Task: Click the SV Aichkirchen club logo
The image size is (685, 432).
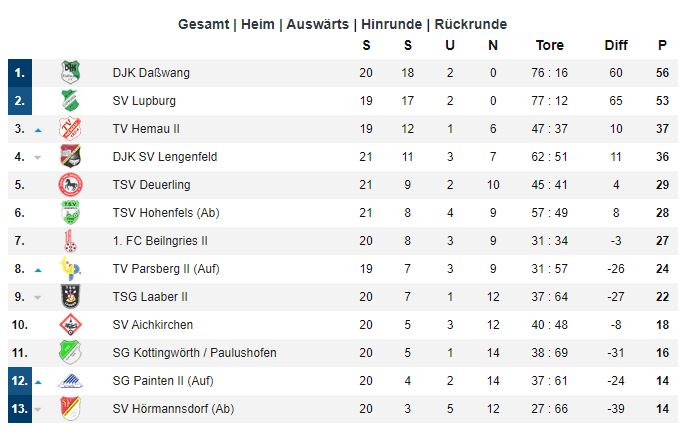Action: coord(70,325)
